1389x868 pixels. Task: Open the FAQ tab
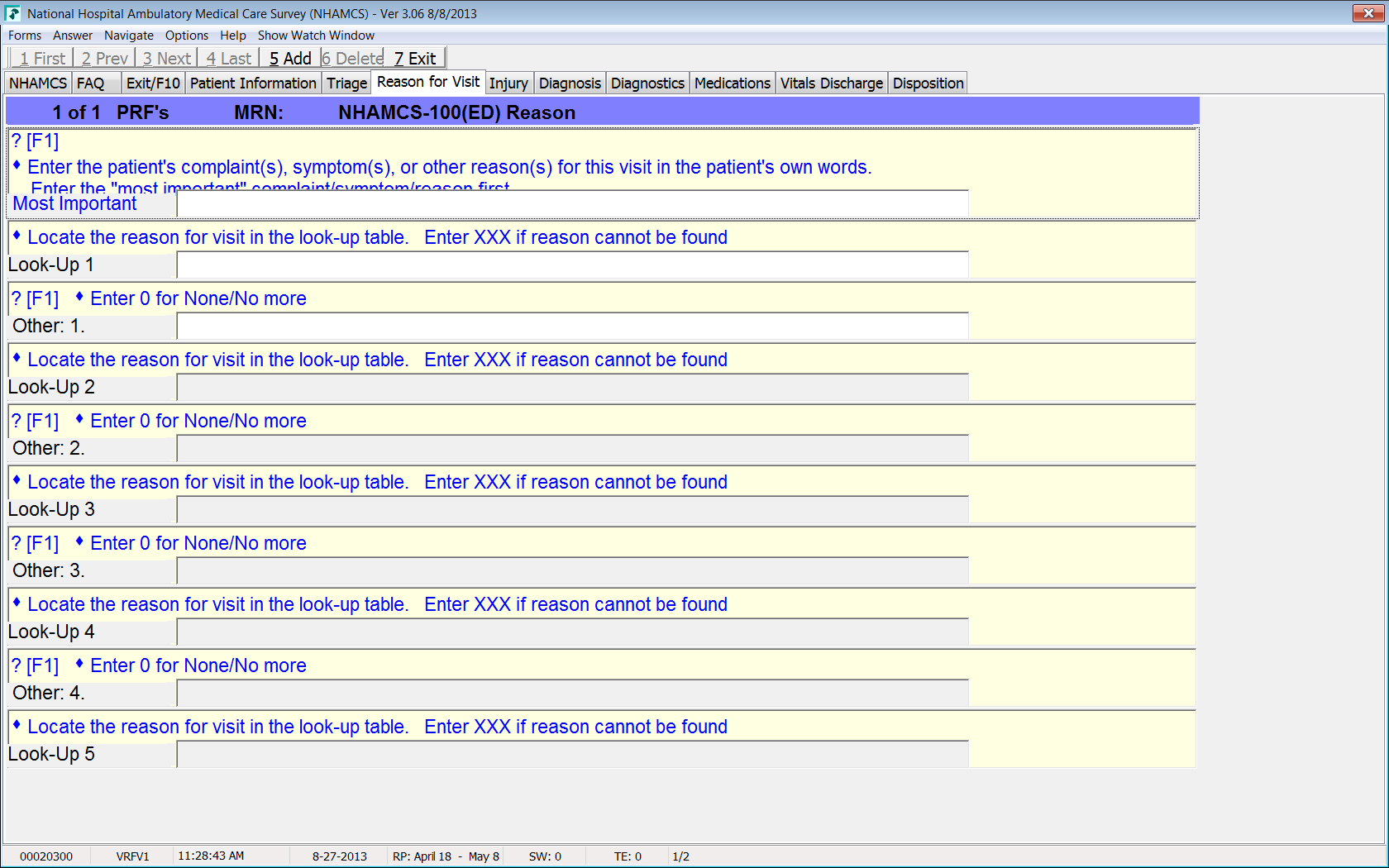tap(91, 83)
